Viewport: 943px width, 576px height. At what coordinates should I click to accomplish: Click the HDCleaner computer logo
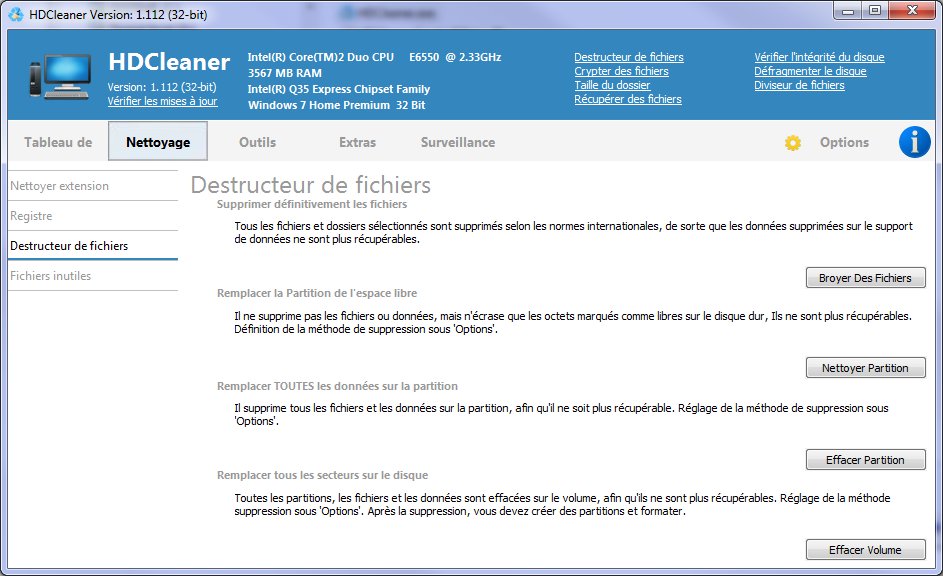pyautogui.click(x=61, y=77)
